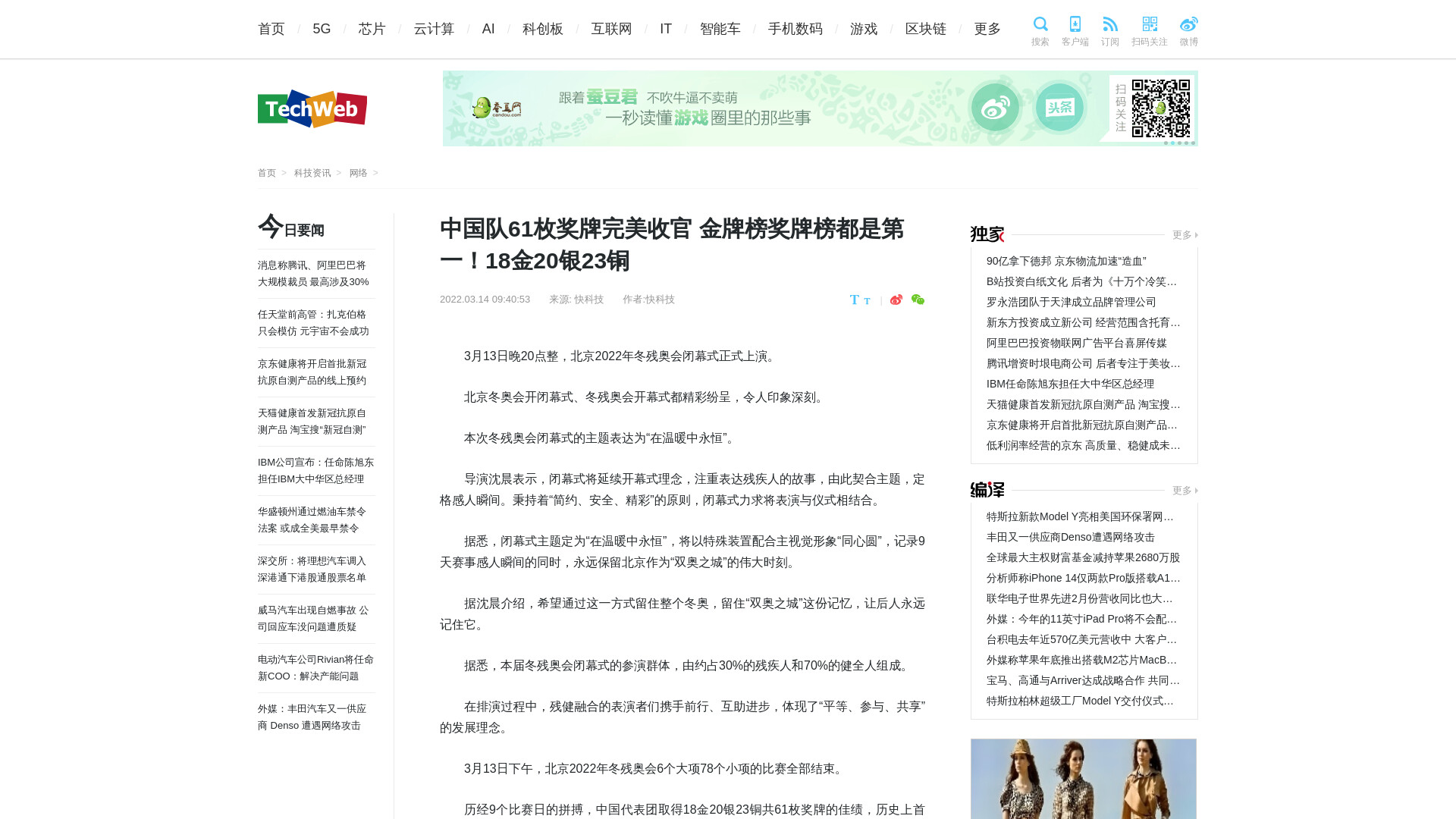Open 华盛顿州通过燃油车禁令法案 news
Viewport: 1456px width, 819px height.
click(312, 520)
